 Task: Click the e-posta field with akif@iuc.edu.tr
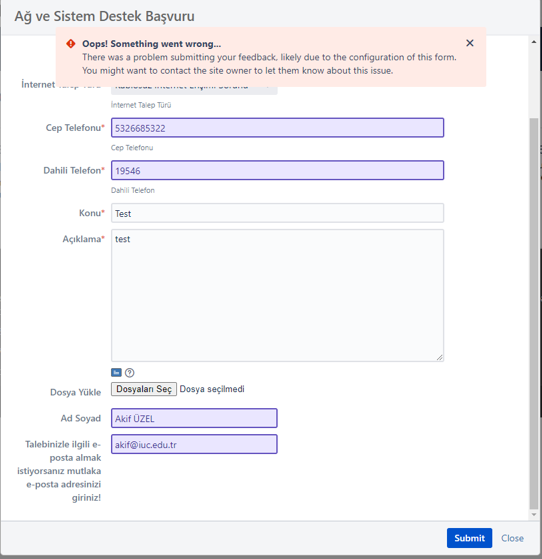(x=194, y=444)
